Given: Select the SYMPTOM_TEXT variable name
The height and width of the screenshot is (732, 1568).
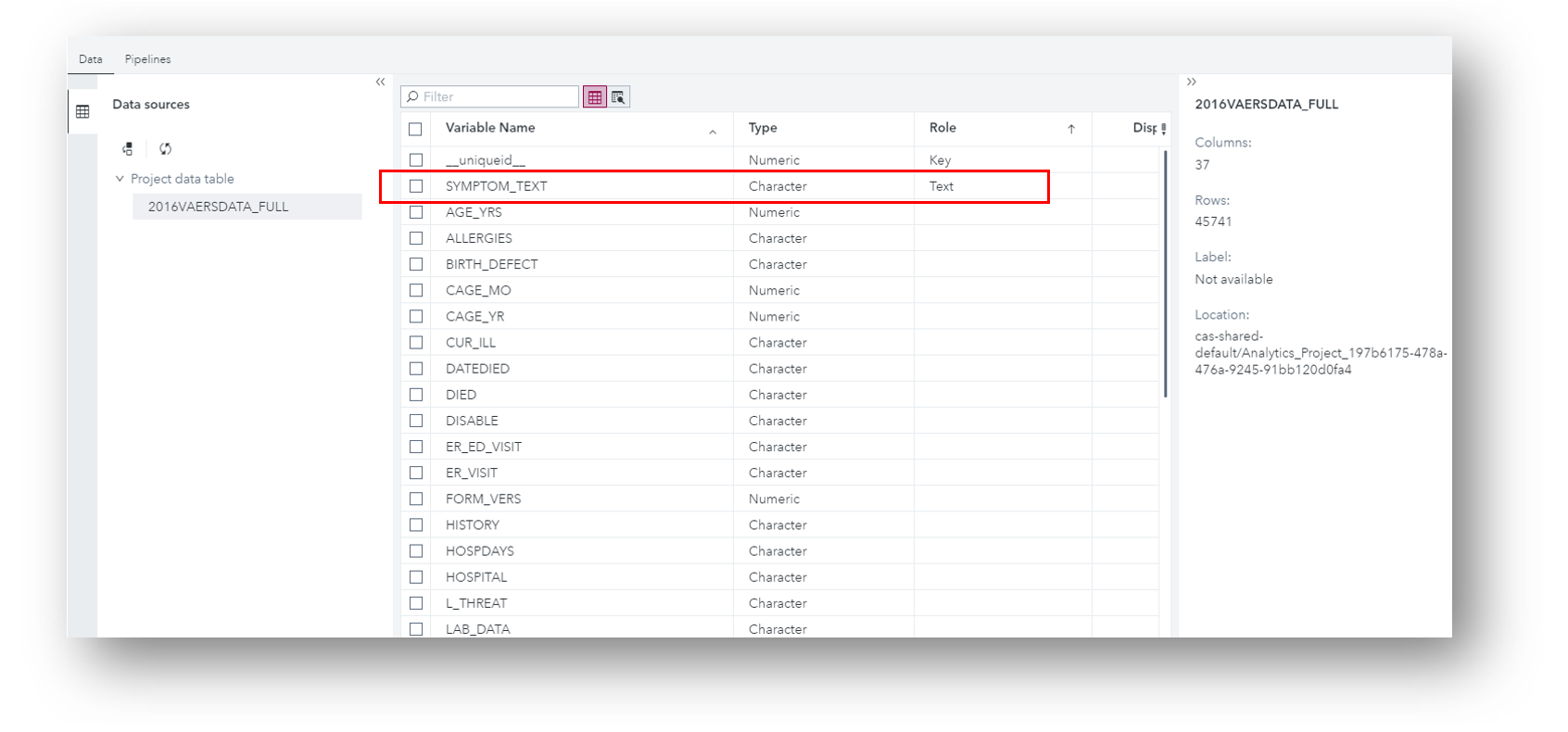Looking at the screenshot, I should 497,186.
